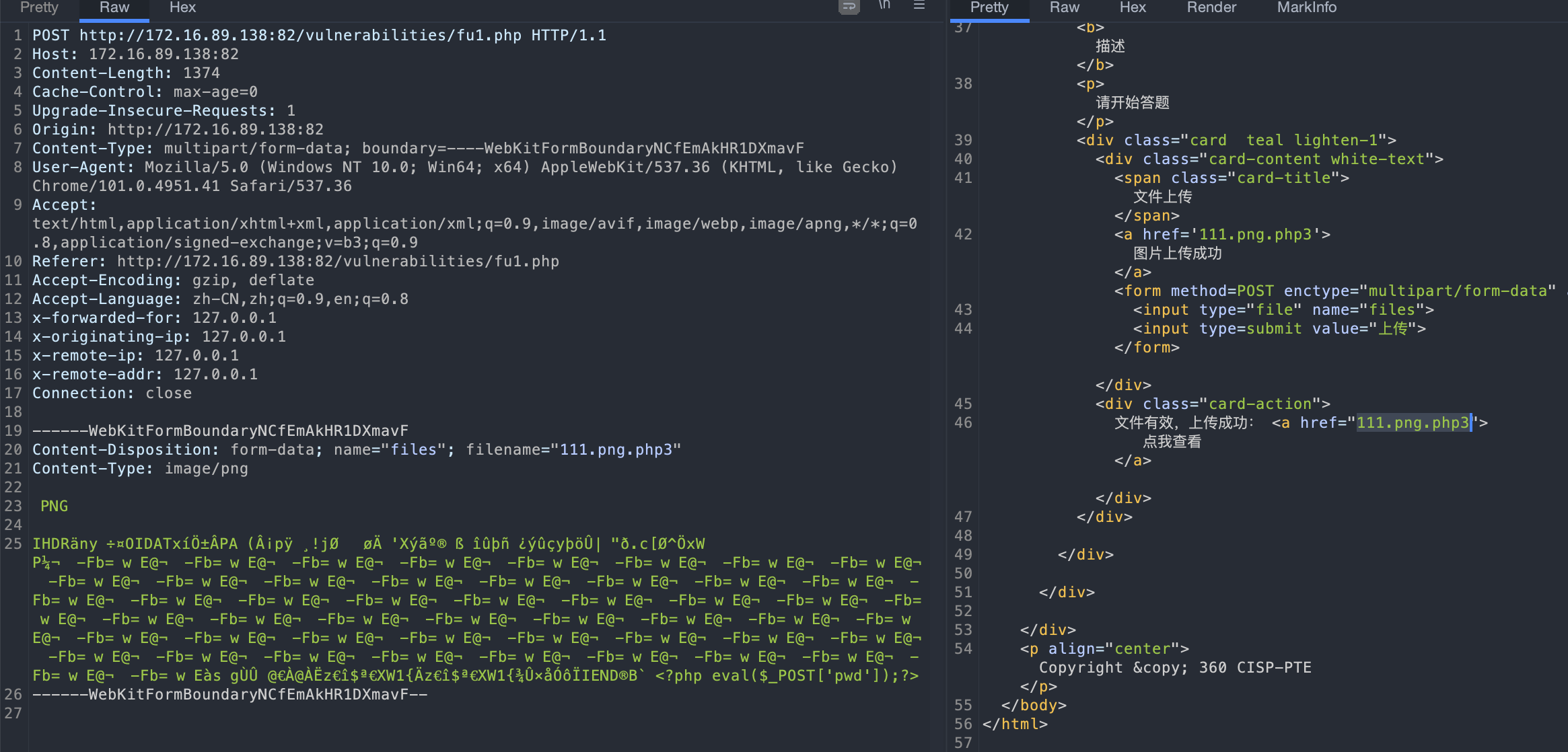1568x752 pixels.
Task: Open the response Raw tab
Action: tap(1064, 7)
